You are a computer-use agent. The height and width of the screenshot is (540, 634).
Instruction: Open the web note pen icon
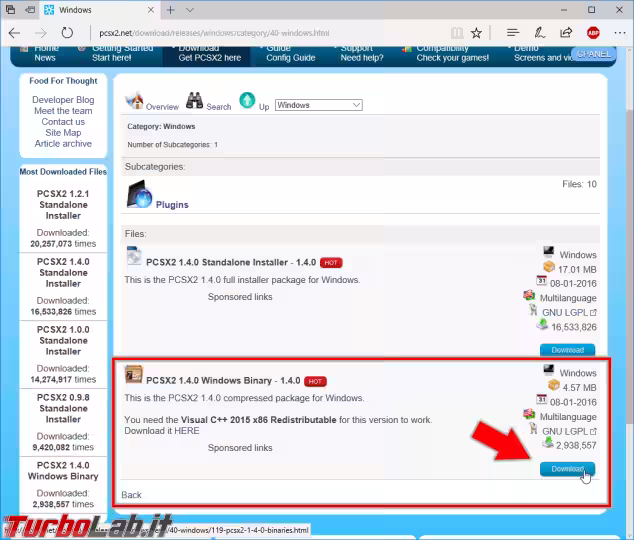coord(539,33)
